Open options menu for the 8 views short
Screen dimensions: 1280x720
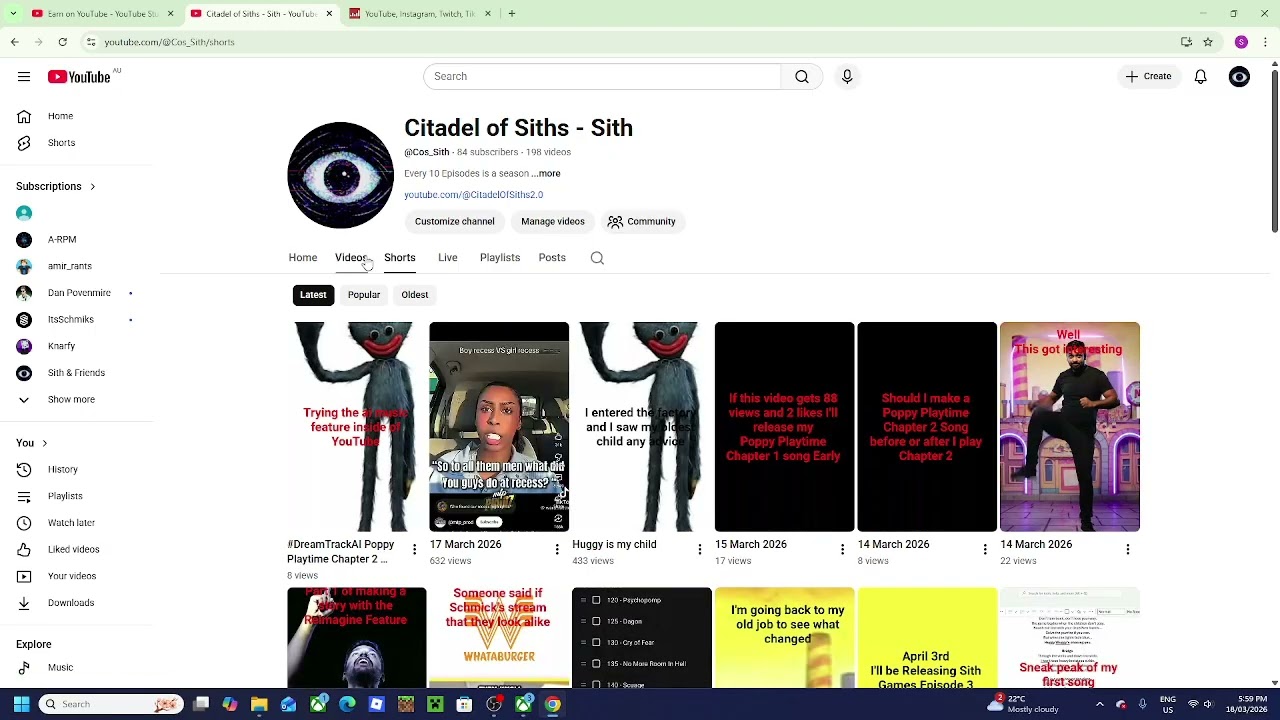[x=985, y=549]
